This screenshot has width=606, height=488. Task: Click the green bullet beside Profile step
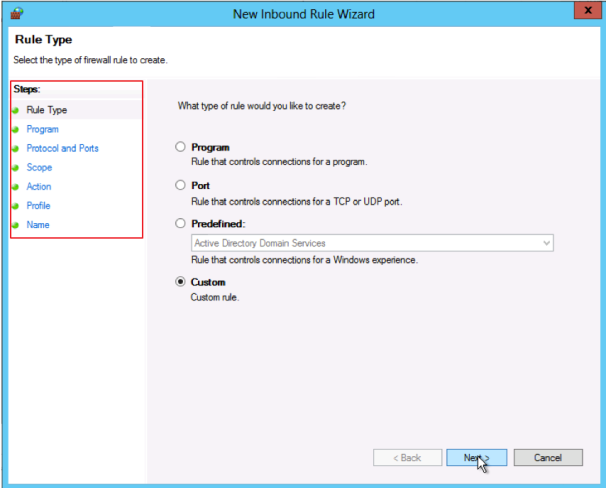(x=15, y=206)
